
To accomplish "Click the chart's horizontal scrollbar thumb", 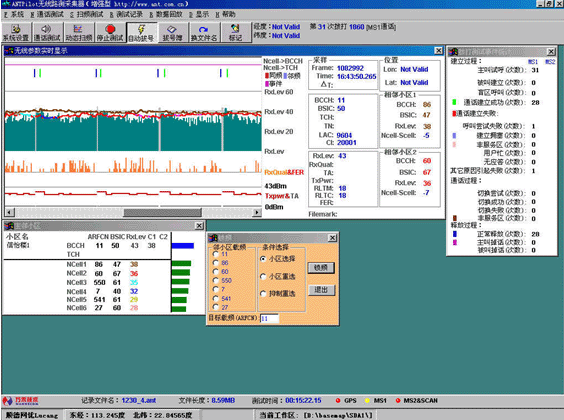I will pyautogui.click(x=162, y=212).
